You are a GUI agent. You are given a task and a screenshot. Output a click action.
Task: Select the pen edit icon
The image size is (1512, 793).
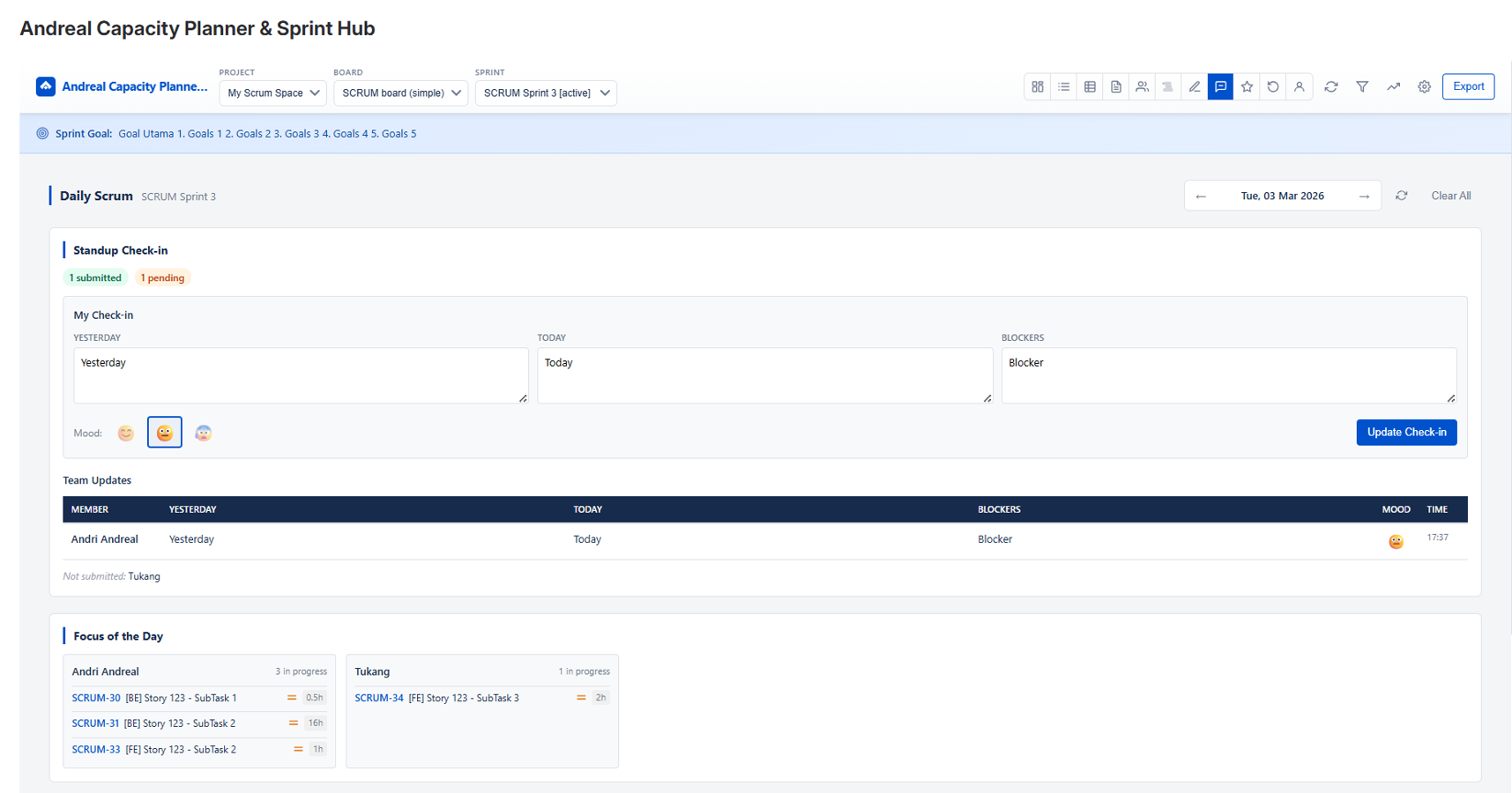coord(1194,86)
